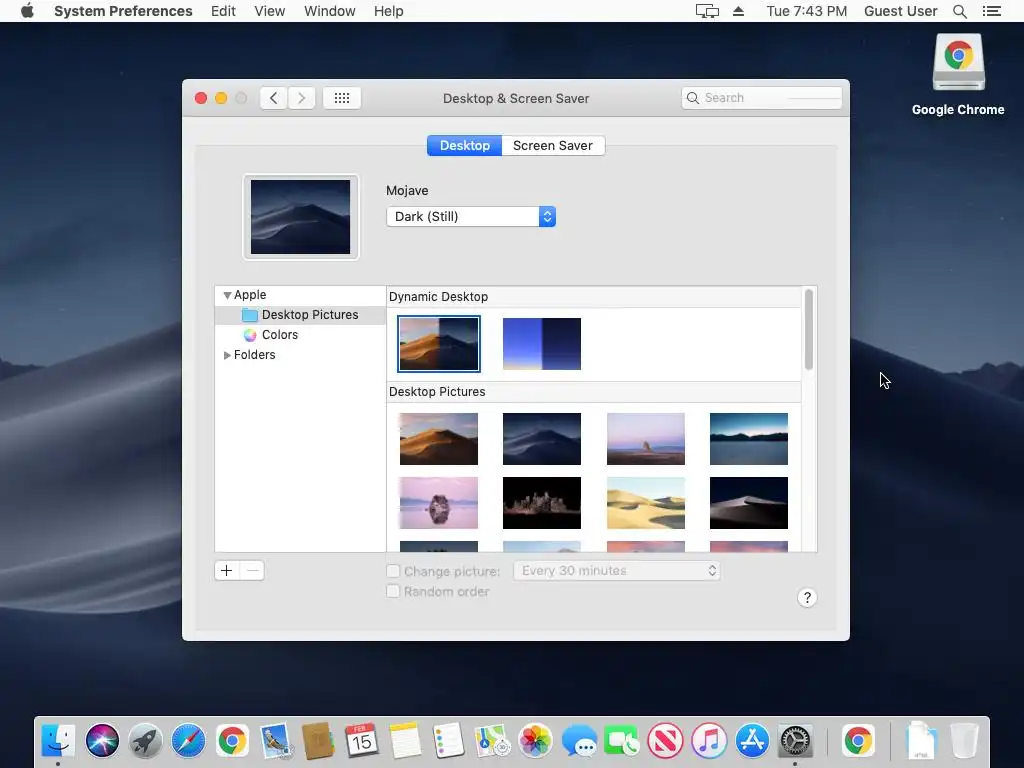Open Chrome in Dock beside Safari
Viewport: 1024px width, 768px height.
pyautogui.click(x=232, y=741)
